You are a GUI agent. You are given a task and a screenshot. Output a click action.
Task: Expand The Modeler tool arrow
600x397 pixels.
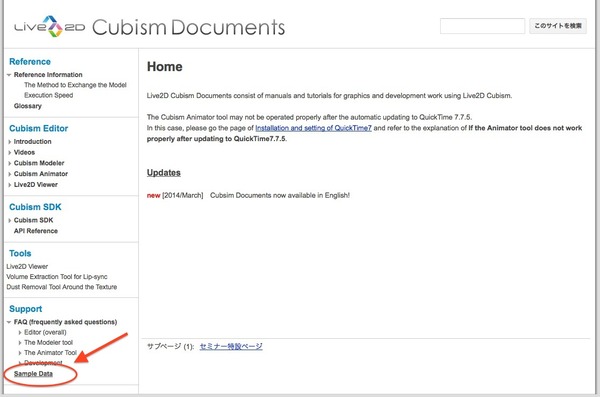click(20, 343)
